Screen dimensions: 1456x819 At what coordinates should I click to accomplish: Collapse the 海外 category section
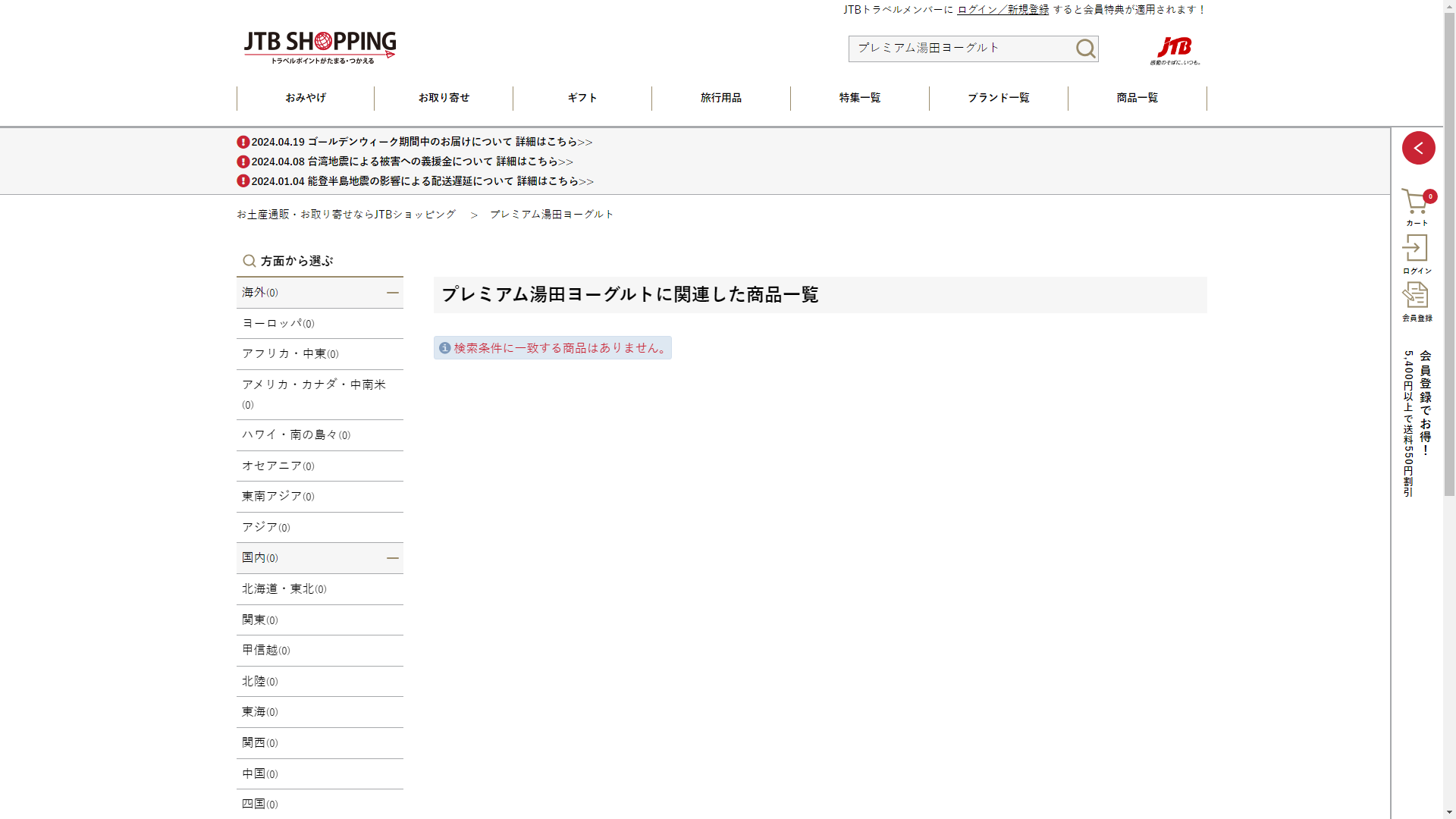click(x=392, y=293)
